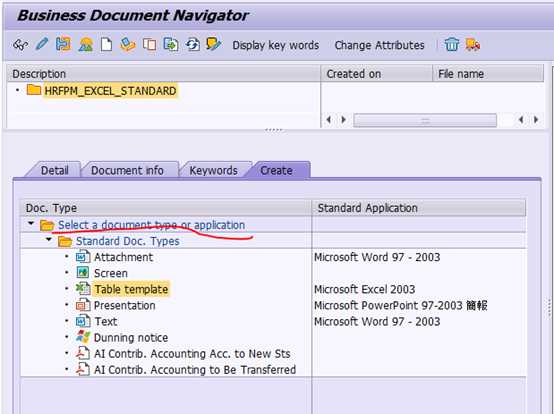The image size is (554, 414).
Task: Click the Export document icon with green arrow
Action: pos(171,45)
